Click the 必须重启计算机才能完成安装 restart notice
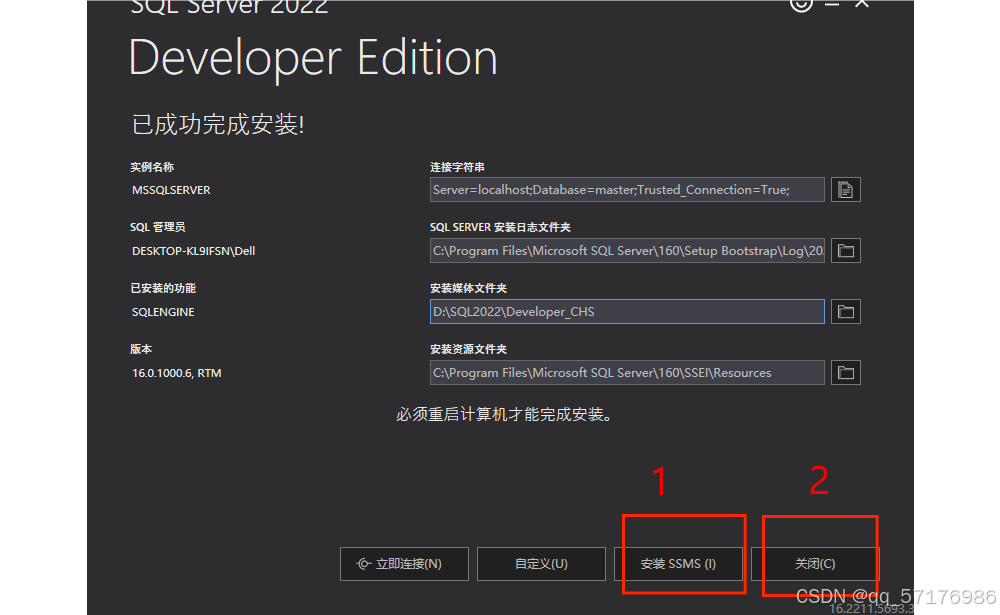This screenshot has height=615, width=1000. [x=504, y=415]
